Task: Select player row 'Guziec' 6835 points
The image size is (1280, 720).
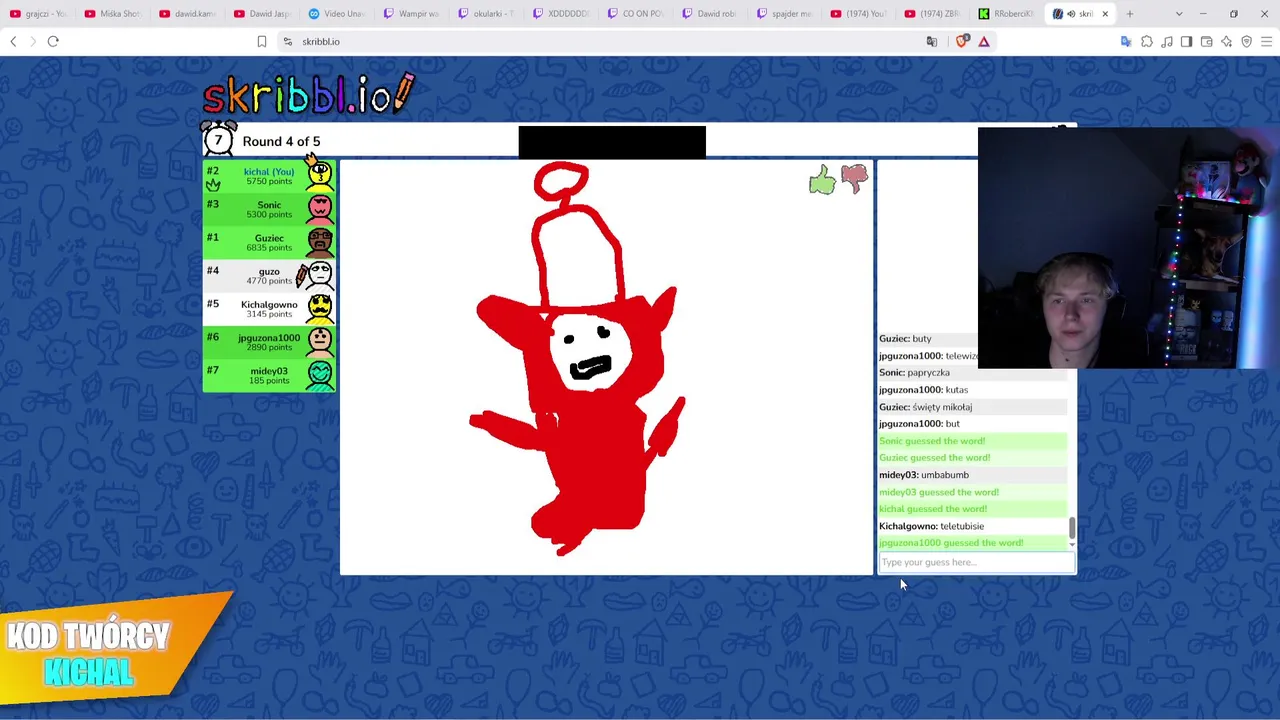Action: click(269, 242)
